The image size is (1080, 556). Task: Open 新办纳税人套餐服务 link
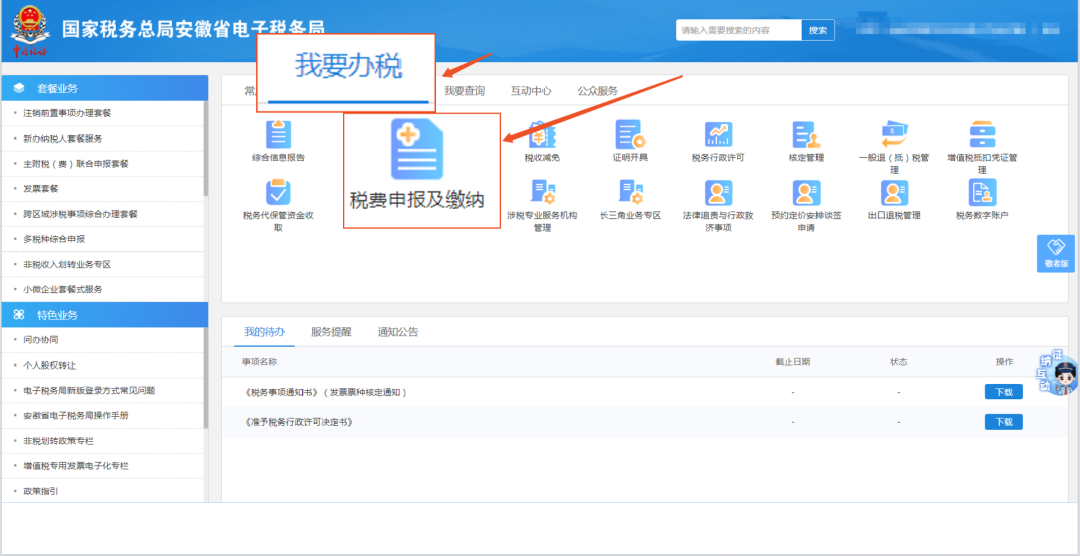pos(63,138)
